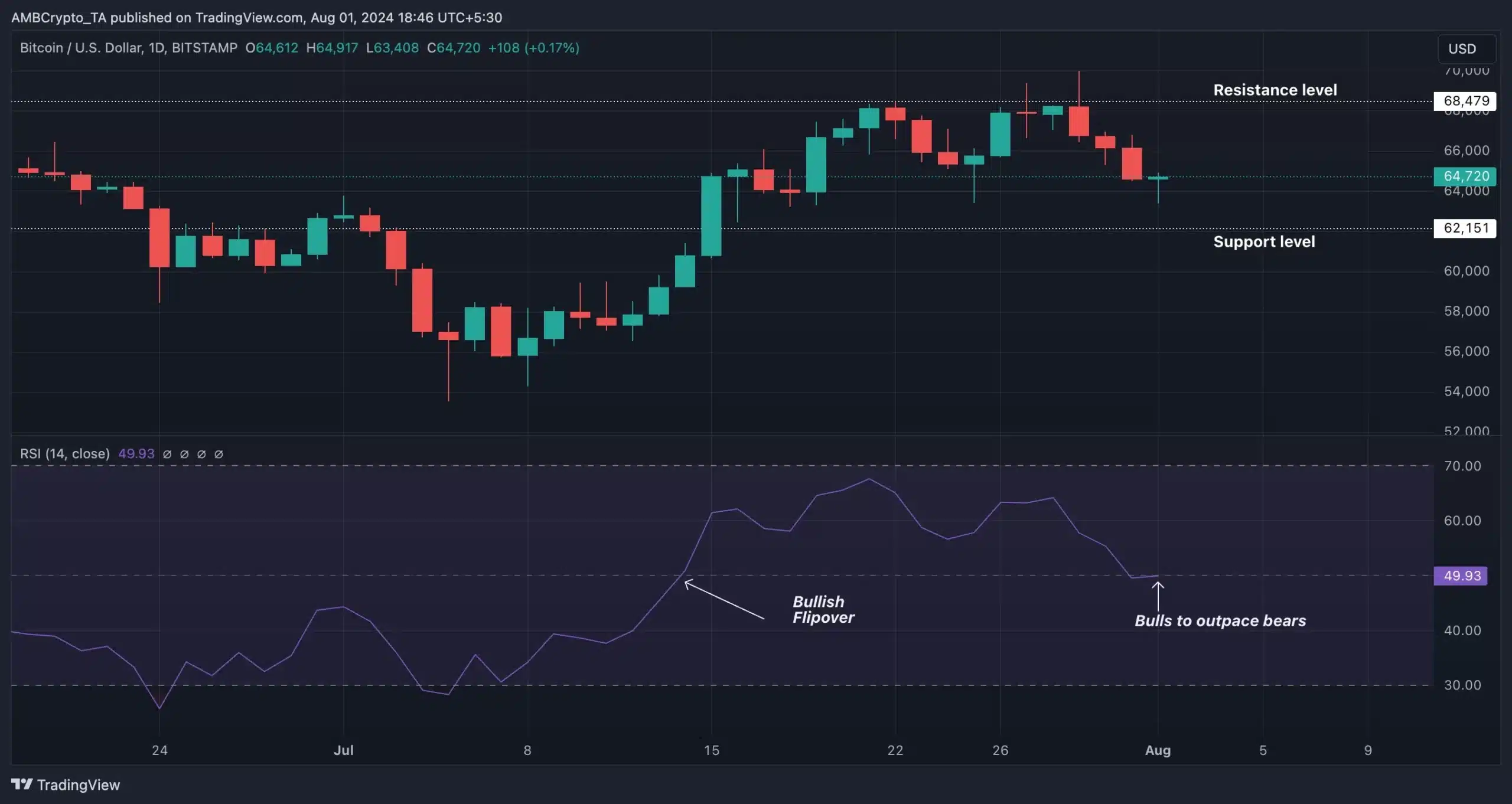Click the purple 49.93 RSI axis tag
Screen dimensions: 1512x804
1461,576
